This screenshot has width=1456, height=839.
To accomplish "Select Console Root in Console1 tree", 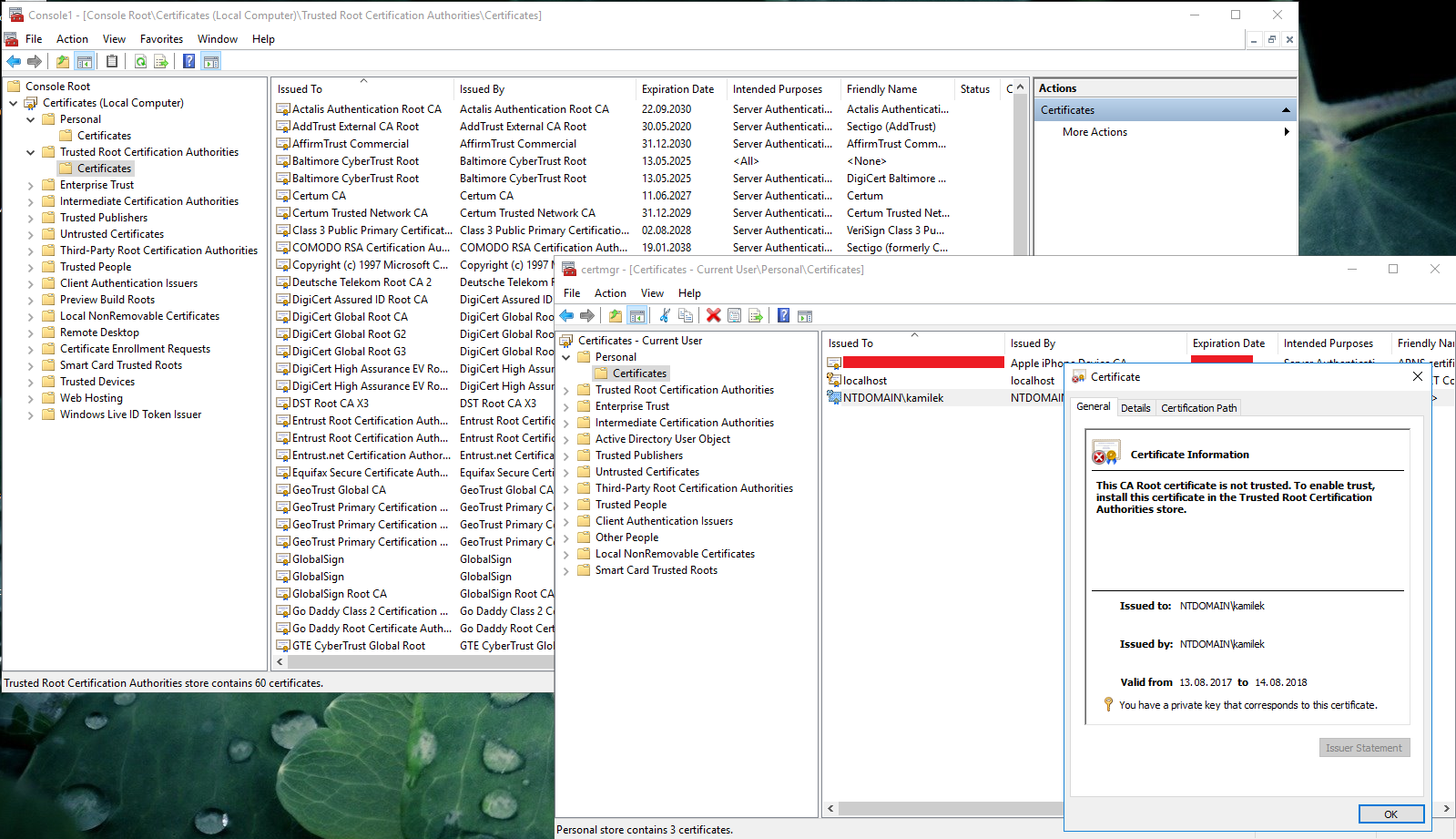I will pyautogui.click(x=57, y=87).
